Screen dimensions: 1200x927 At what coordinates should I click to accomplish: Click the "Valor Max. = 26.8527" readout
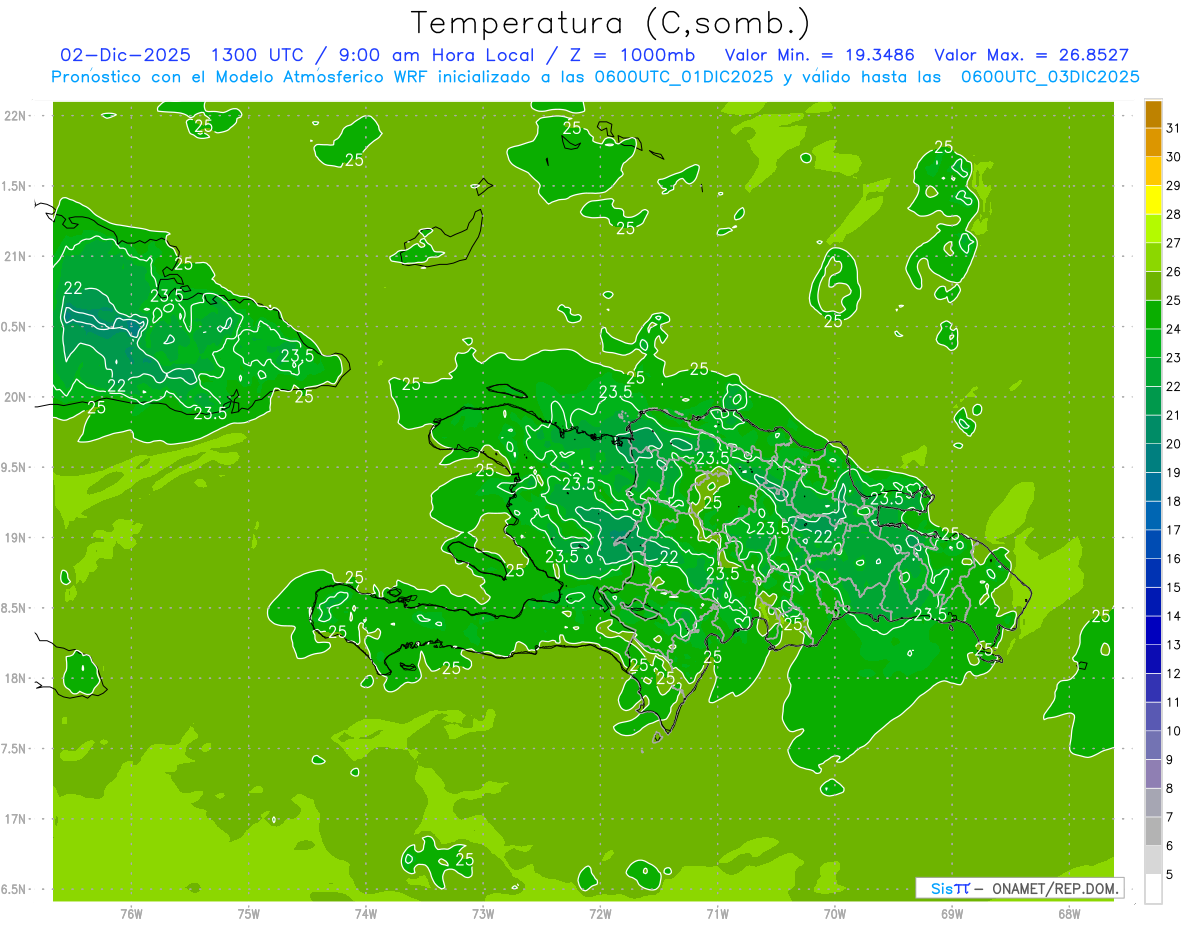coord(1031,56)
